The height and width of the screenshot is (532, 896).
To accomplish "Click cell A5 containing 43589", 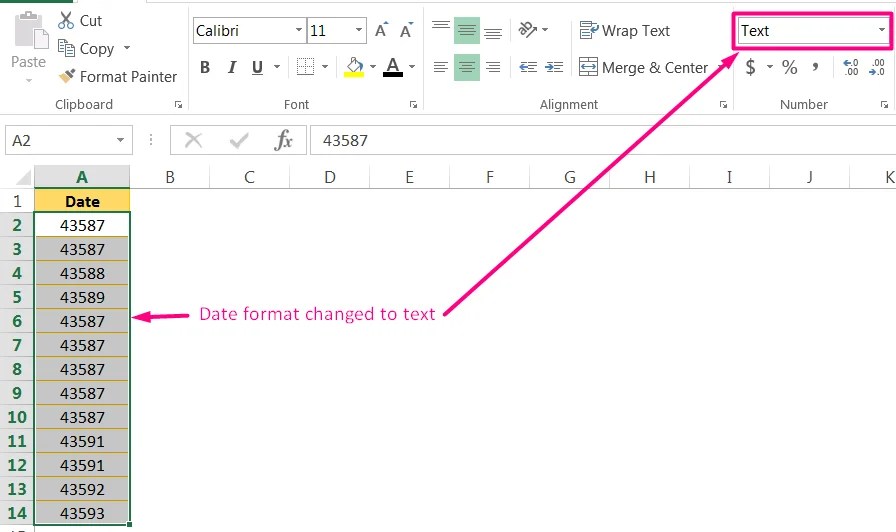I will click(x=82, y=297).
